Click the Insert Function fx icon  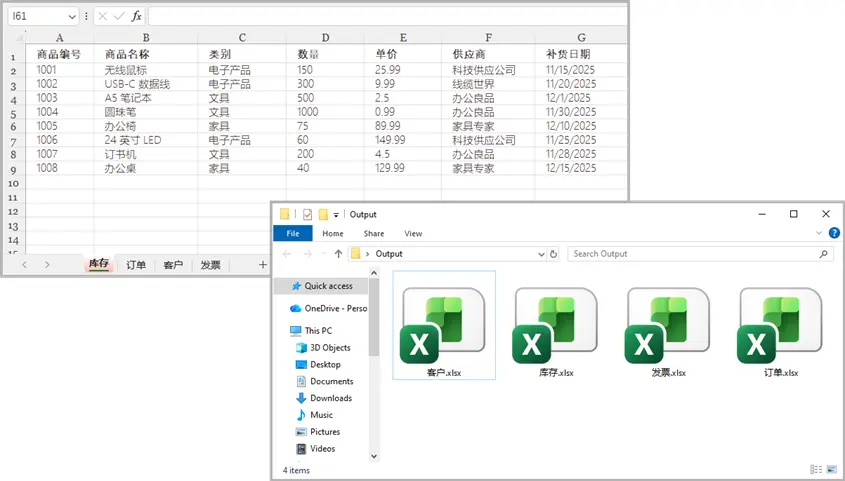137,17
